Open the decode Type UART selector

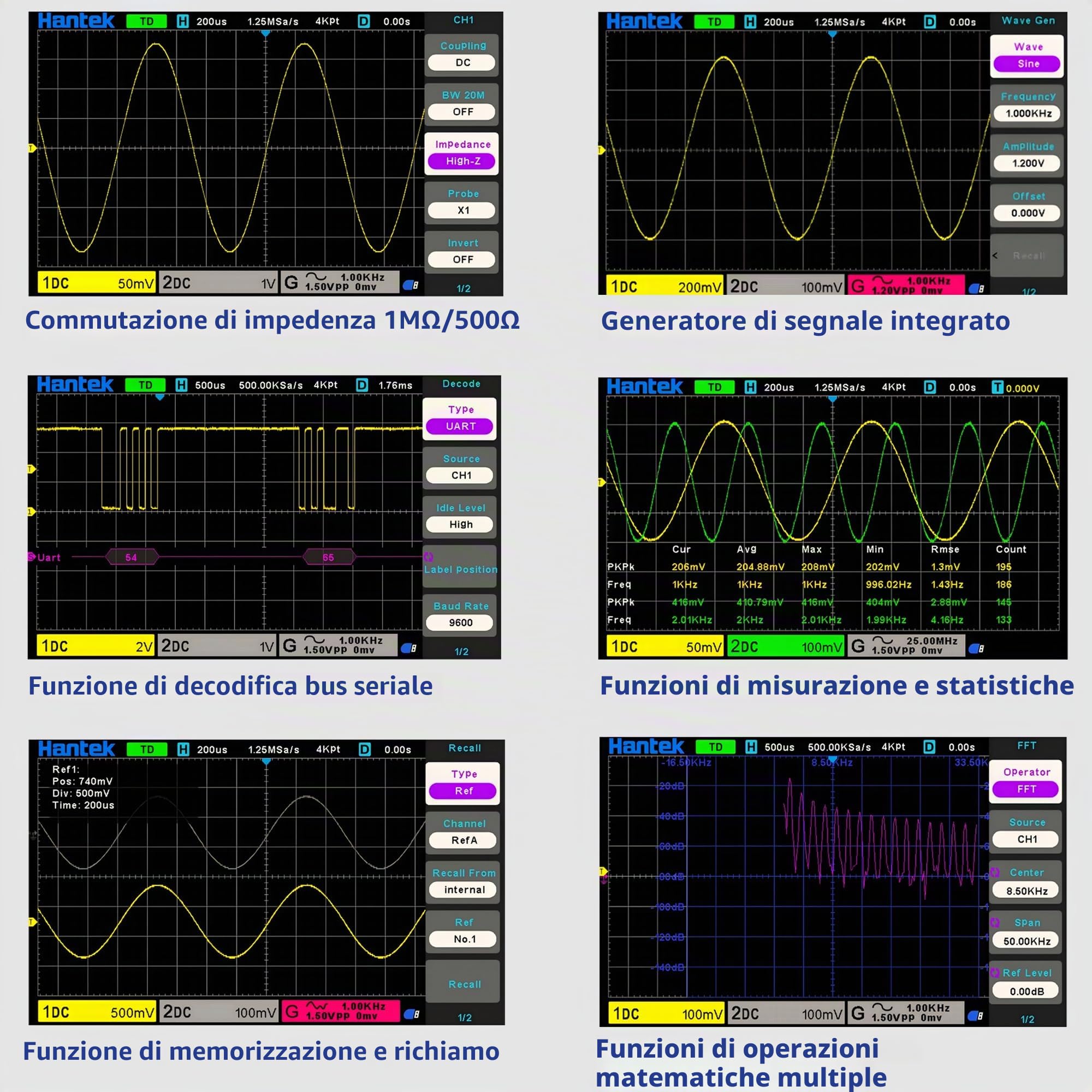[x=460, y=419]
